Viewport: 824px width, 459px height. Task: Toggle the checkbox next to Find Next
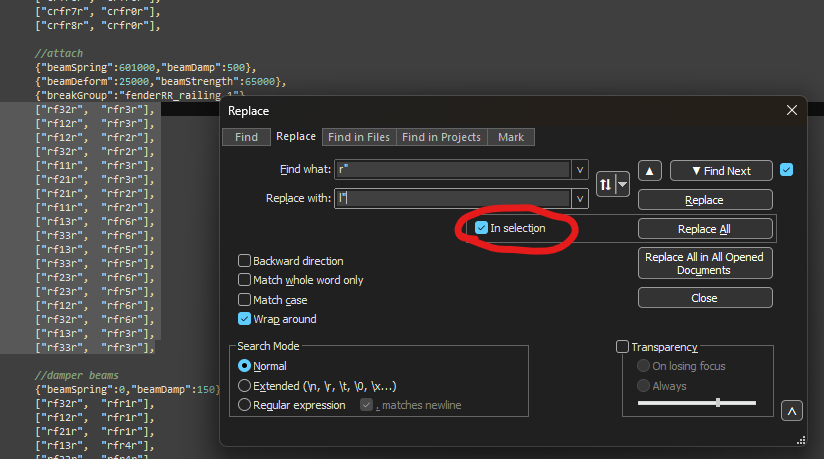[786, 170]
